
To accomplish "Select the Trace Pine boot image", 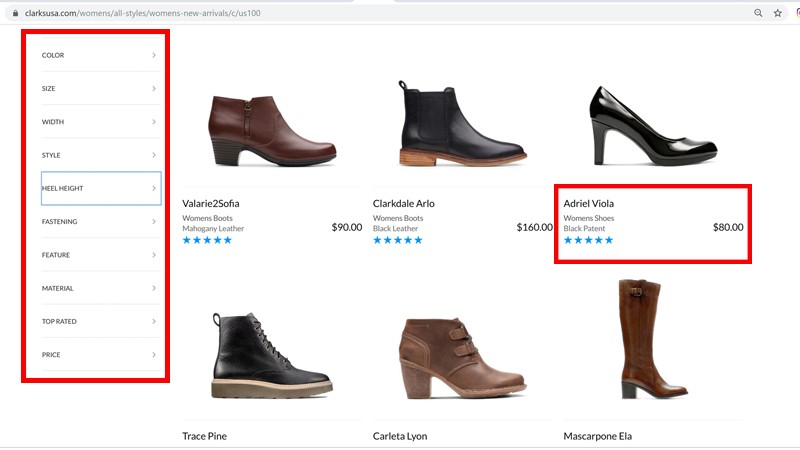I will click(x=270, y=357).
